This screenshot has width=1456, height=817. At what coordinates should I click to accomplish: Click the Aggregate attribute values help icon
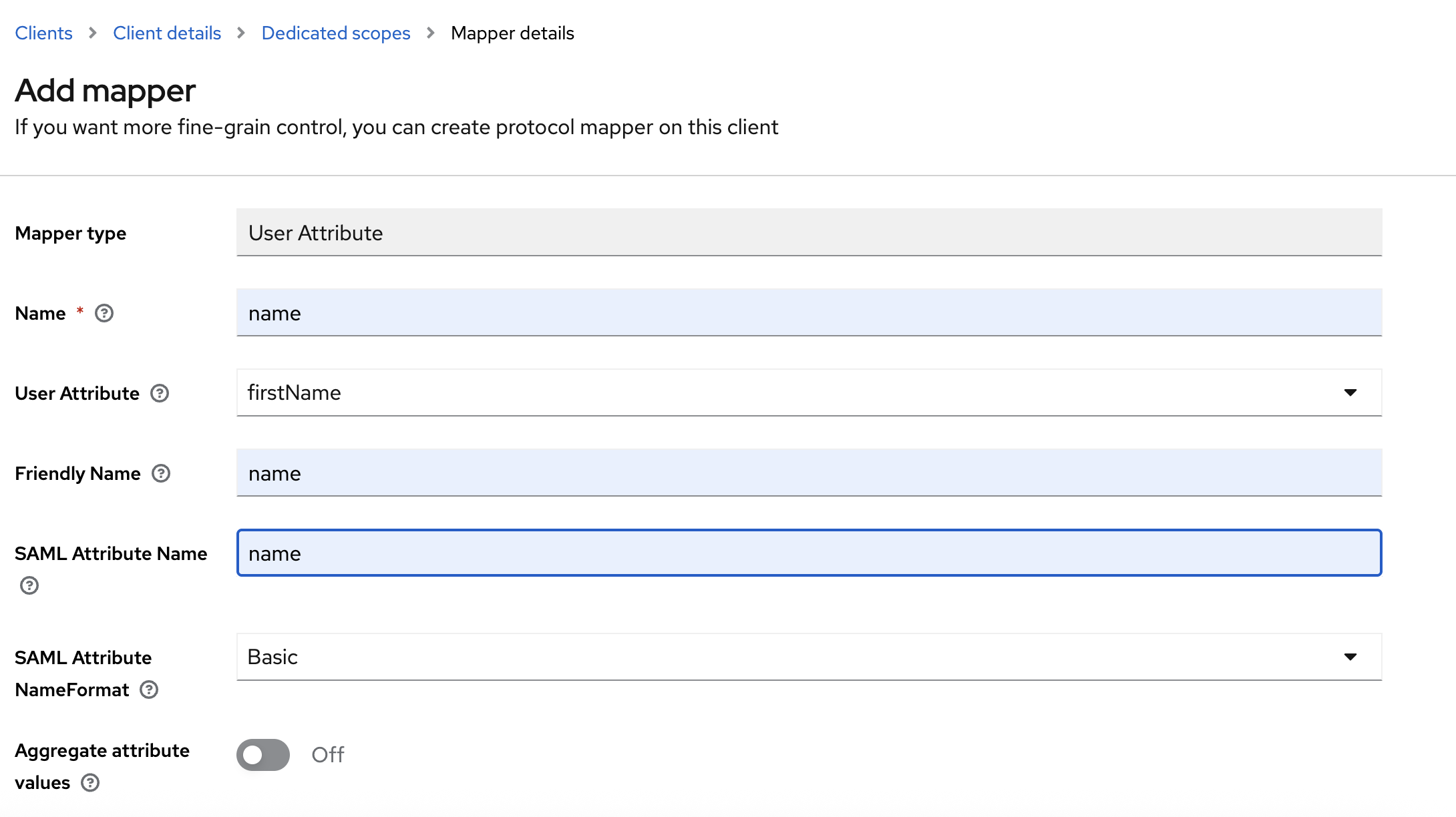(x=90, y=782)
